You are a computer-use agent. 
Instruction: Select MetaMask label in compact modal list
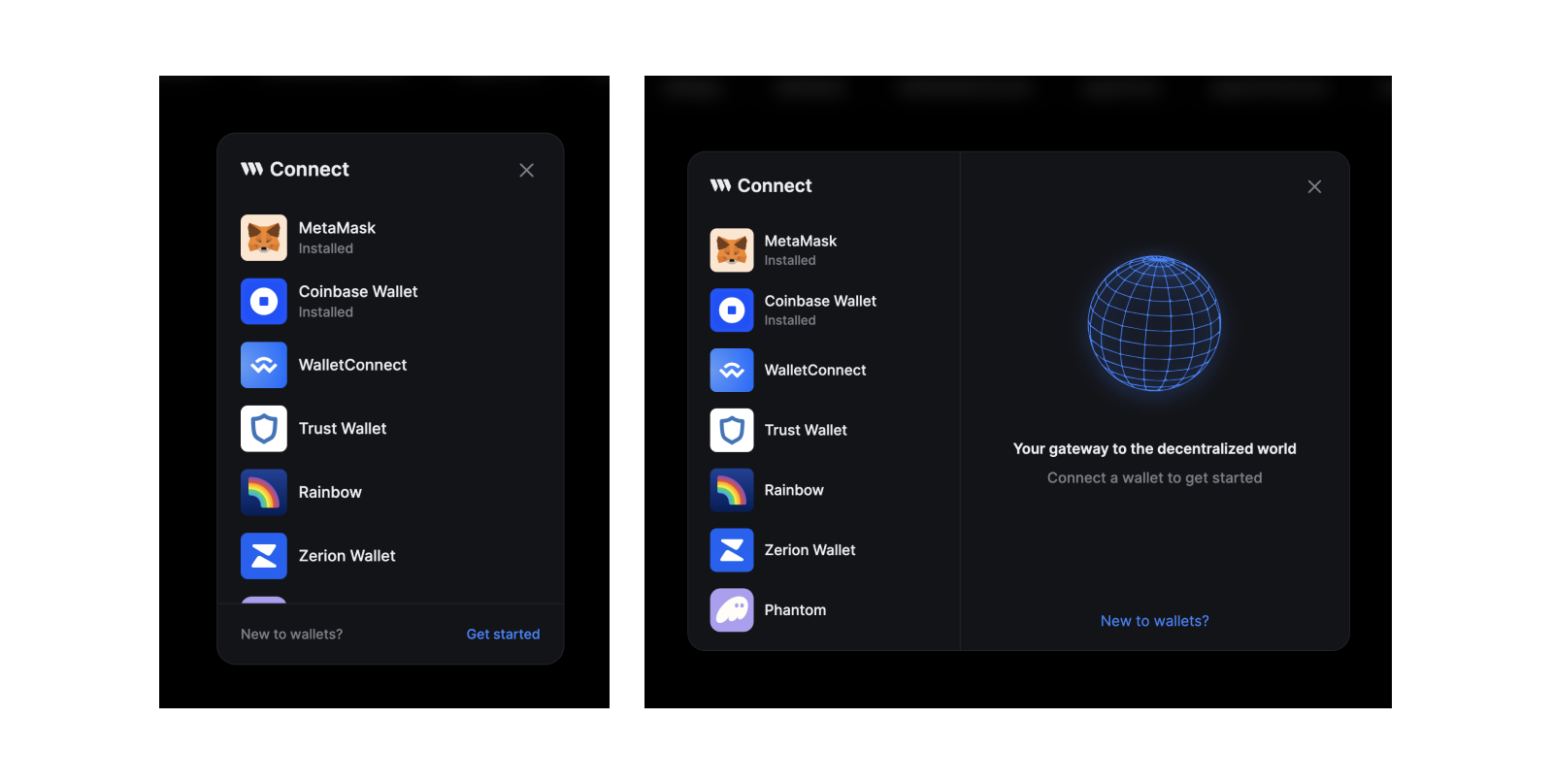[x=337, y=228]
